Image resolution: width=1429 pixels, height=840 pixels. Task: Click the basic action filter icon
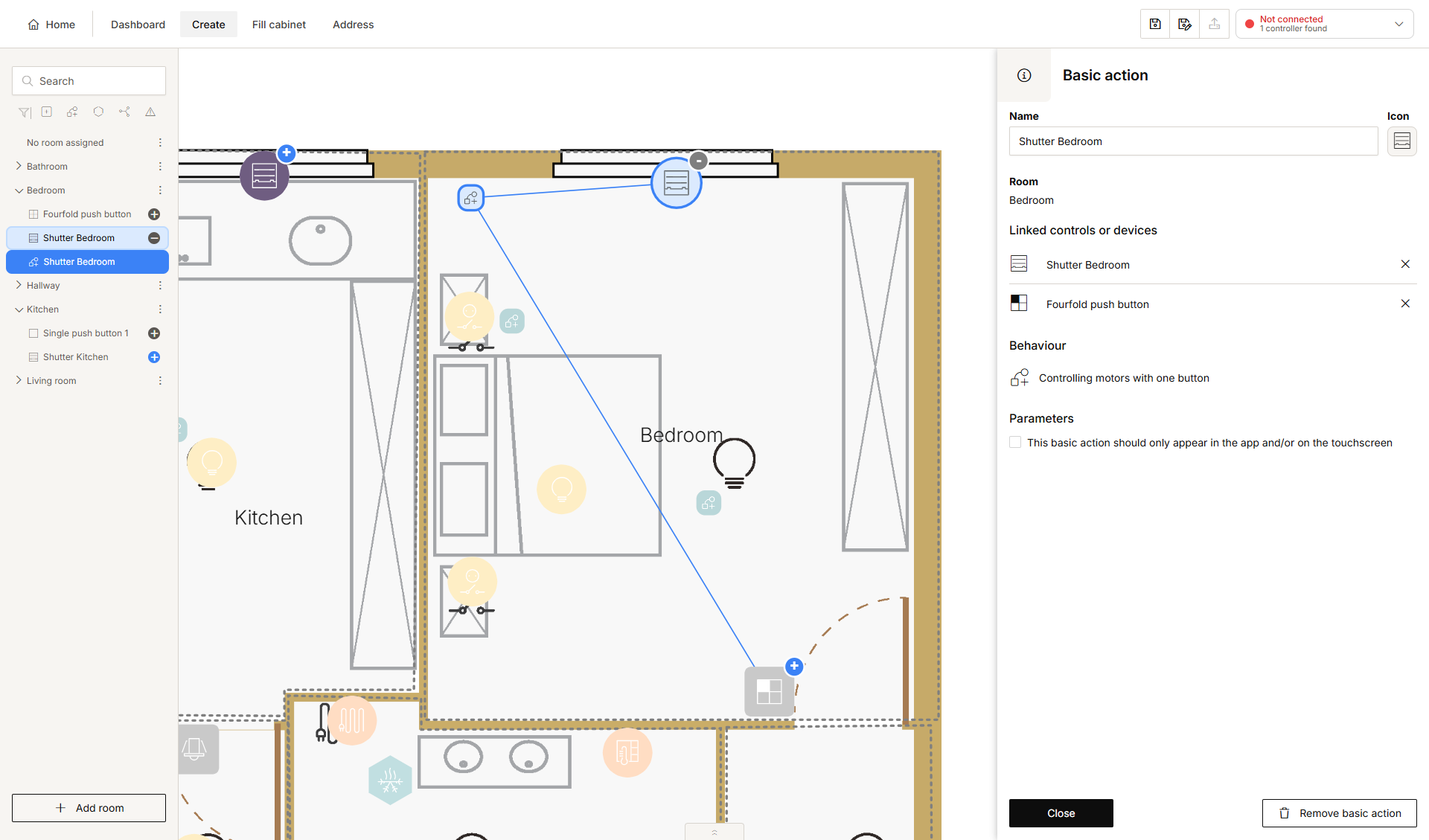72,112
